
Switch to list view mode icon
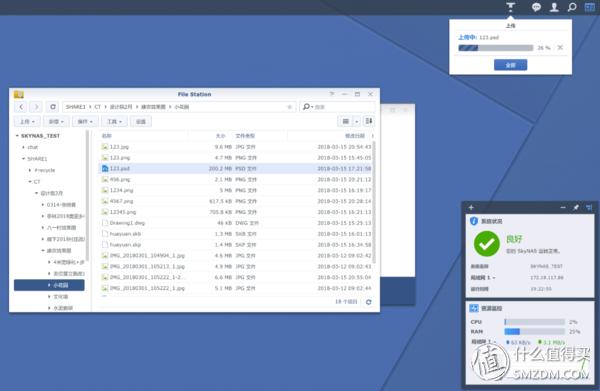(346, 121)
